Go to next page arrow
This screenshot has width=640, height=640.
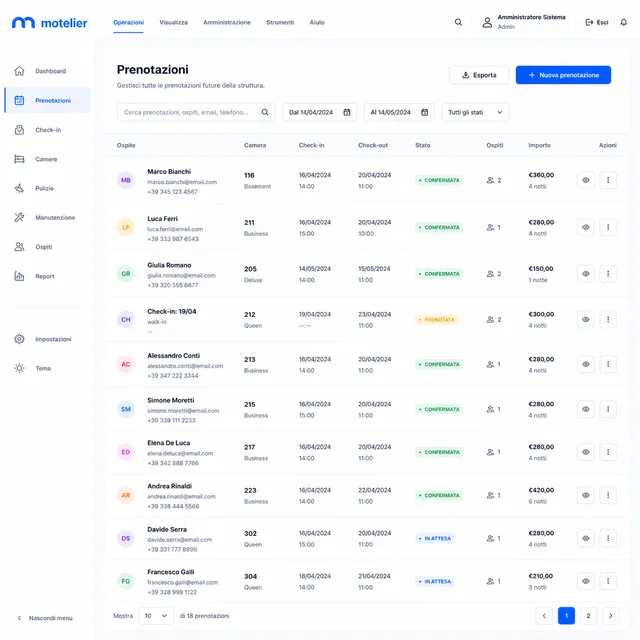pos(611,616)
